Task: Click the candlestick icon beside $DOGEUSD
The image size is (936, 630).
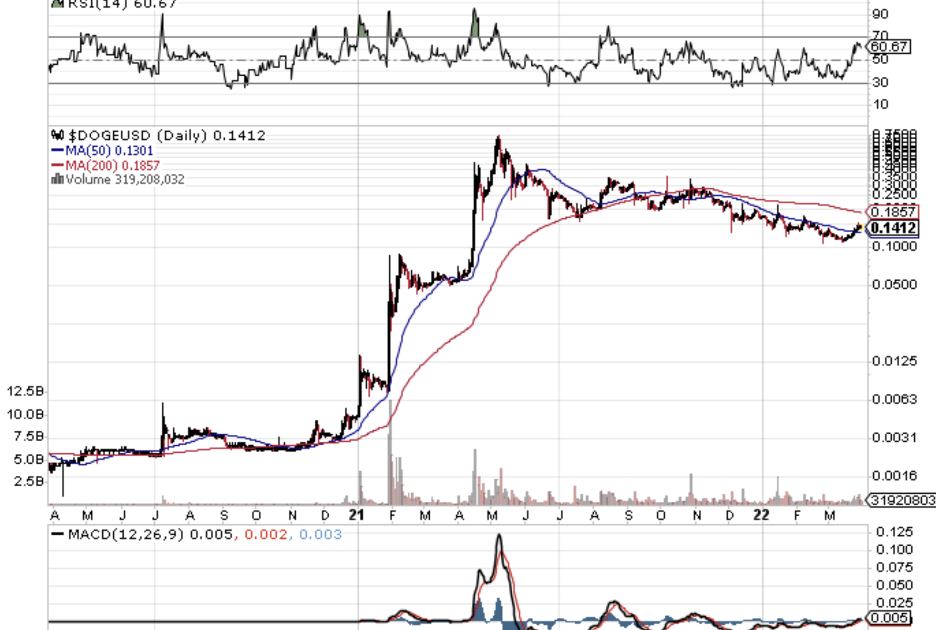Action: 57,135
